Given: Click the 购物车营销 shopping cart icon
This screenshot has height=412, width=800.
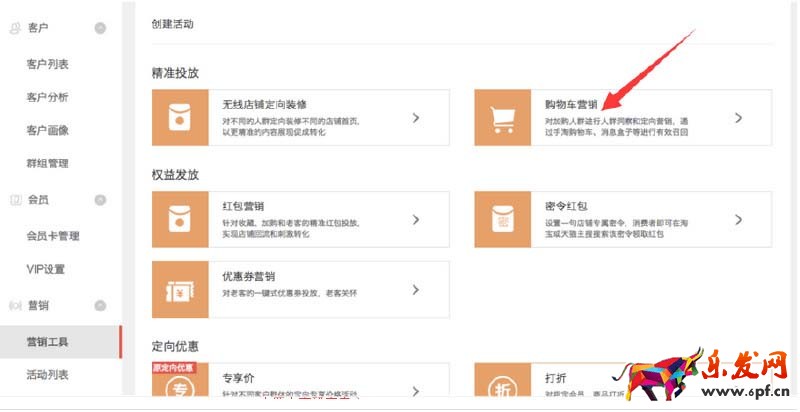Looking at the screenshot, I should [503, 118].
